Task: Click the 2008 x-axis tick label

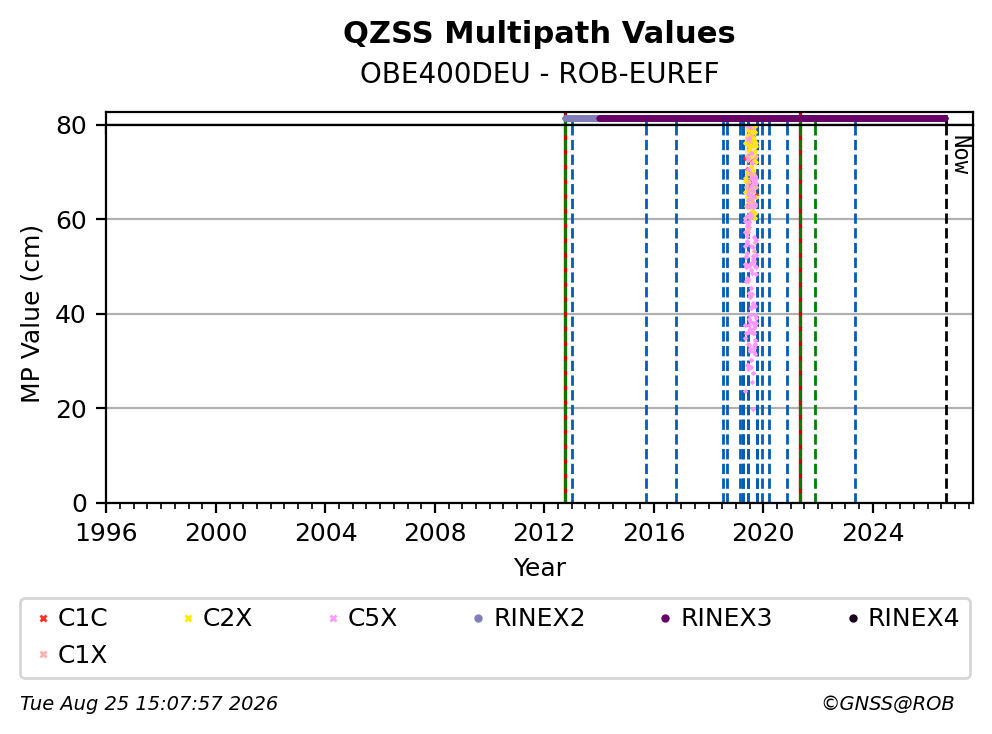Action: (435, 533)
